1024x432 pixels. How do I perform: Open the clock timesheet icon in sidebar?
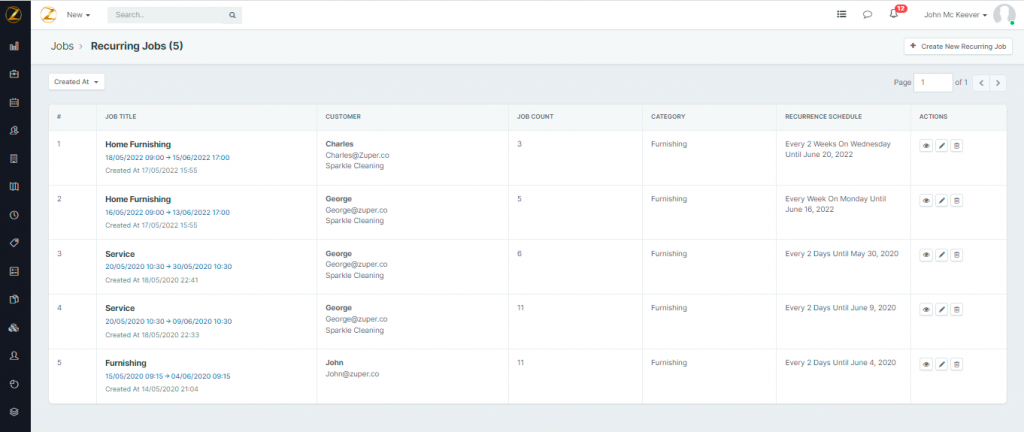coord(14,215)
